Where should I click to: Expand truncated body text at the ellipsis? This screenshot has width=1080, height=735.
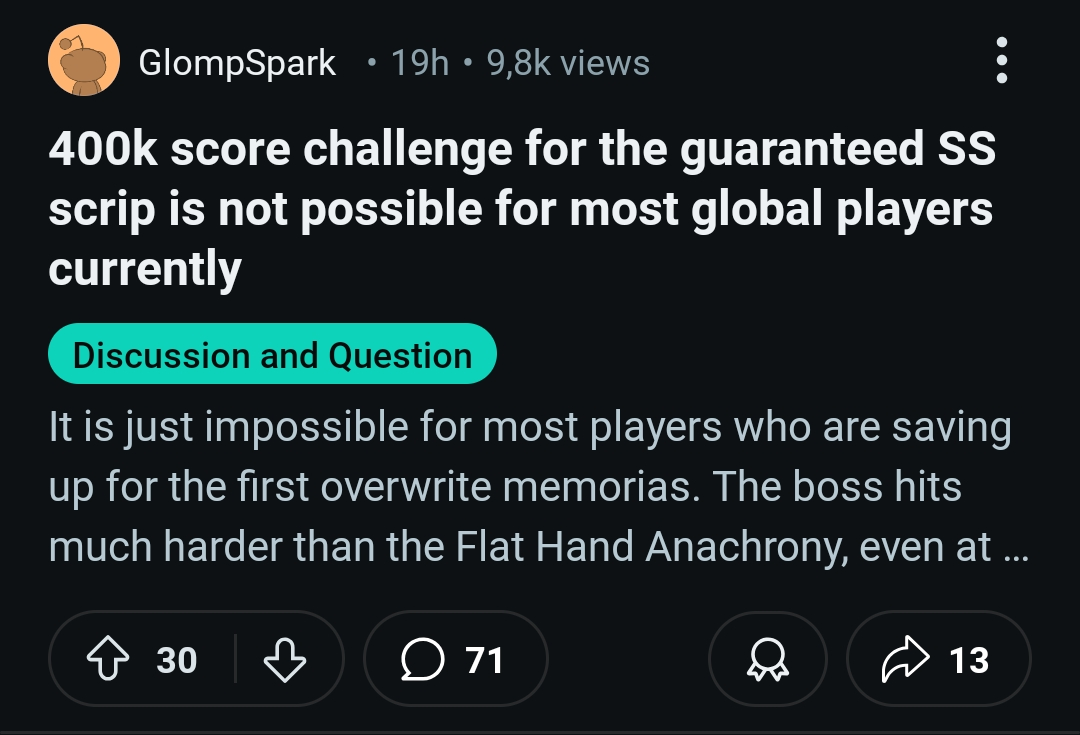click(1017, 549)
